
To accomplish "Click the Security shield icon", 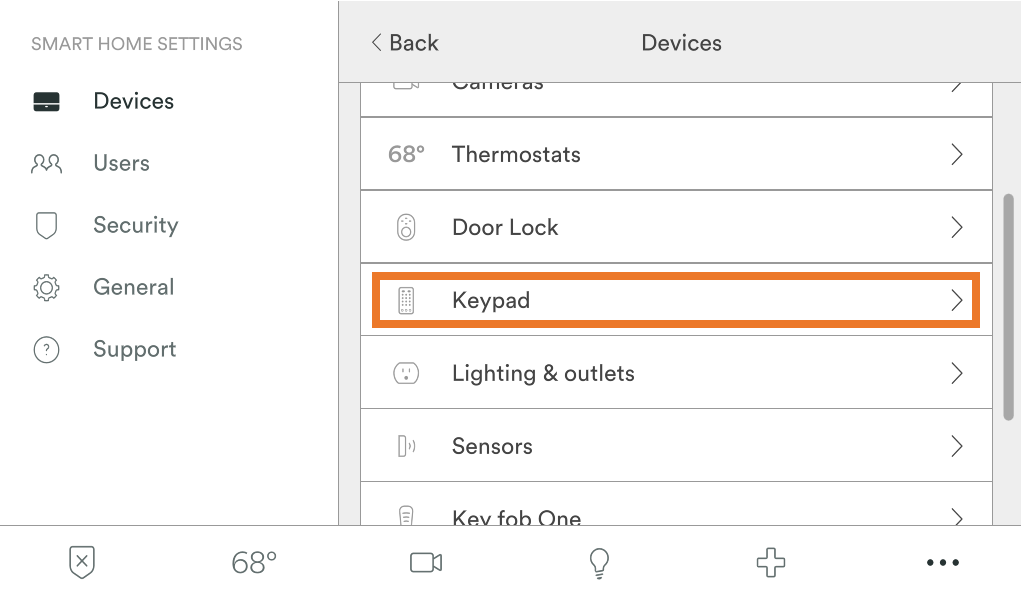I will click(46, 224).
